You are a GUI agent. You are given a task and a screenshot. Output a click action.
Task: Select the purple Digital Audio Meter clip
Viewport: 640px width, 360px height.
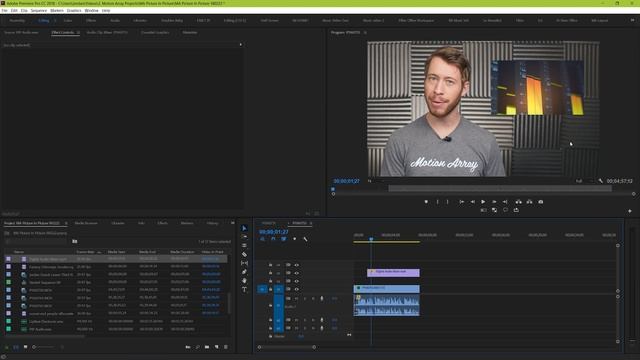tap(393, 273)
